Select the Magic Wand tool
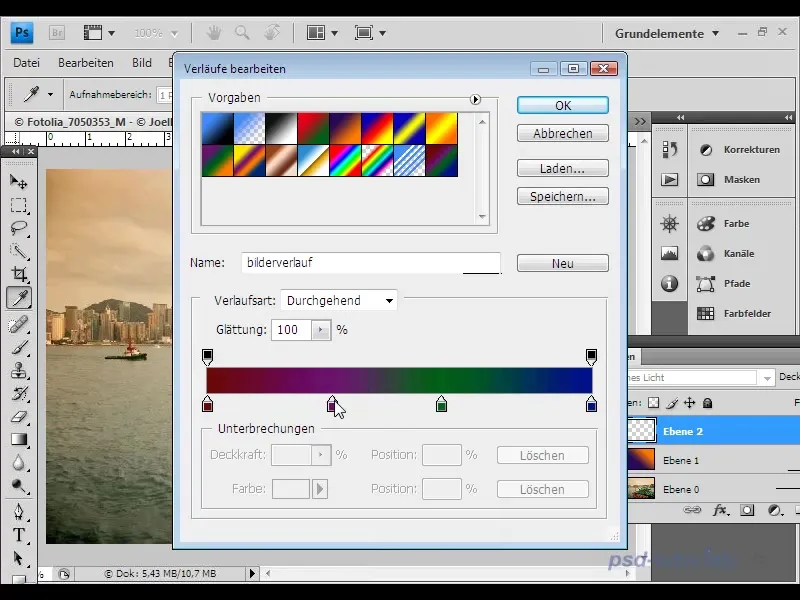The height and width of the screenshot is (600, 800). [19, 251]
